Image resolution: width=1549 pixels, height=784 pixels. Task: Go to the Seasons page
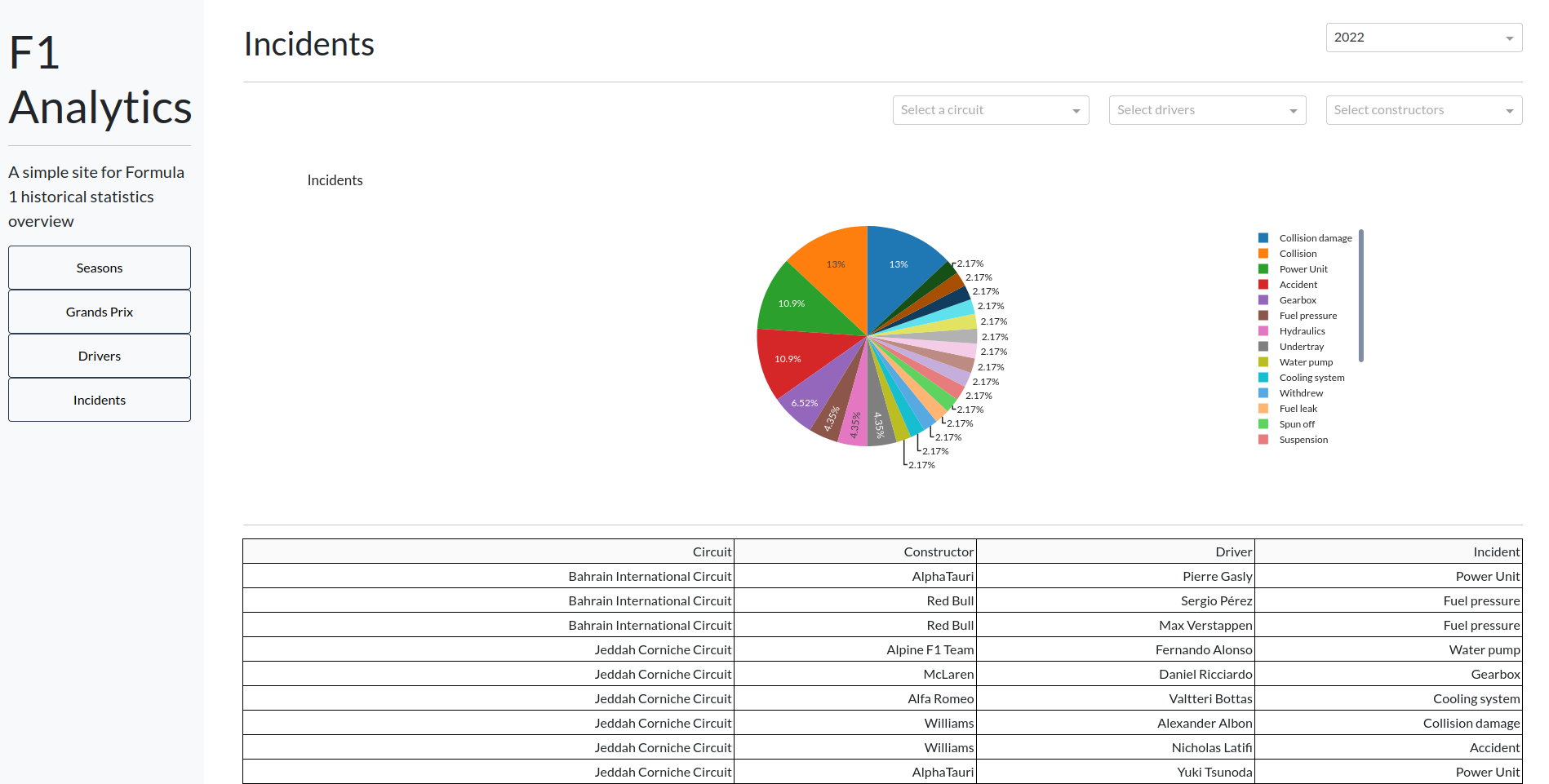point(100,268)
